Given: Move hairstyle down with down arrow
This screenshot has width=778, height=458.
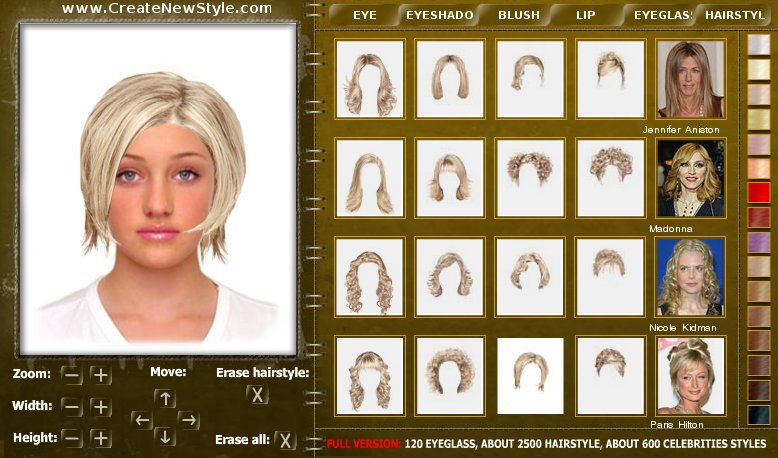Looking at the screenshot, I should point(165,437).
